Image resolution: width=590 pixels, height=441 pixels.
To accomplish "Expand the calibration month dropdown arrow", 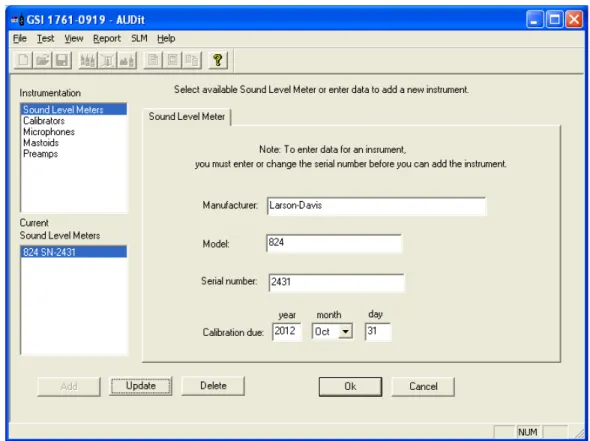I will (x=345, y=332).
